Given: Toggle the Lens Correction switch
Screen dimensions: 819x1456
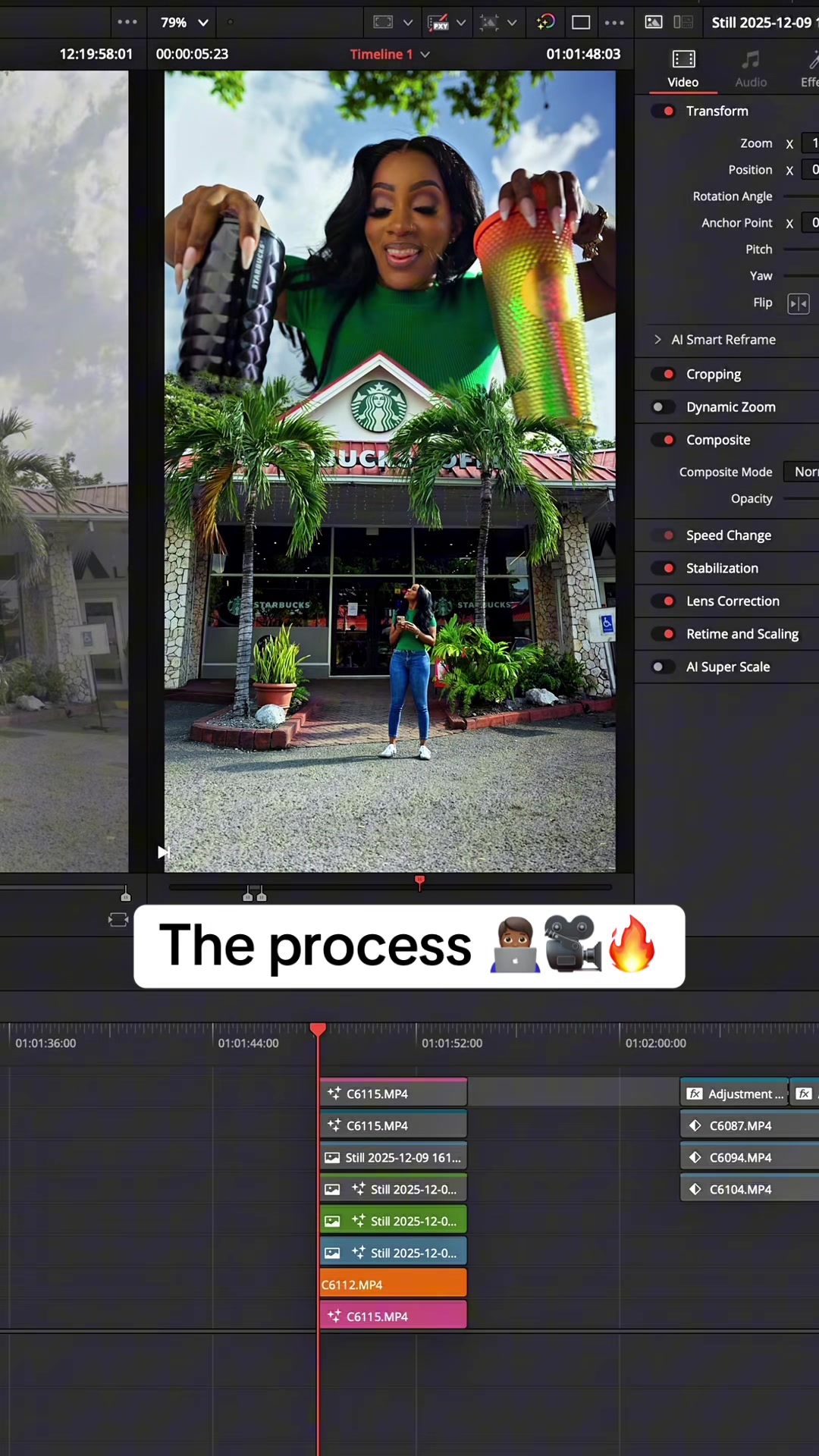Looking at the screenshot, I should click(663, 601).
